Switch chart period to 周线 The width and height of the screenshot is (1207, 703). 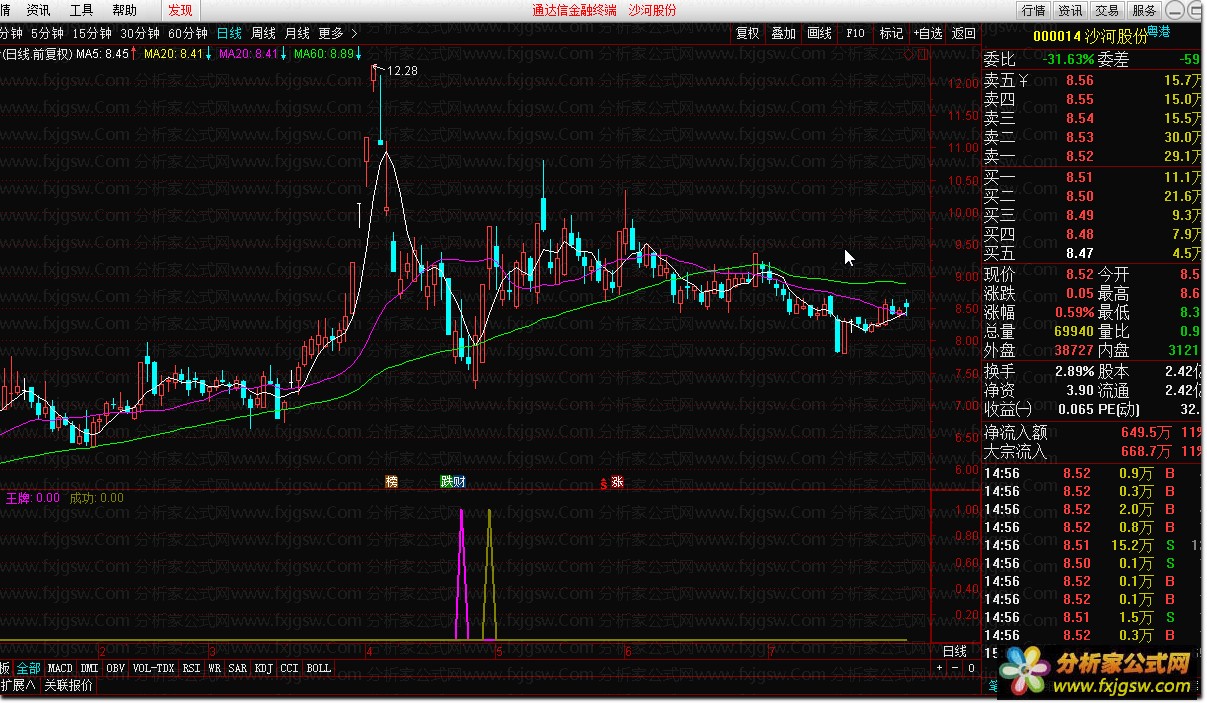263,33
